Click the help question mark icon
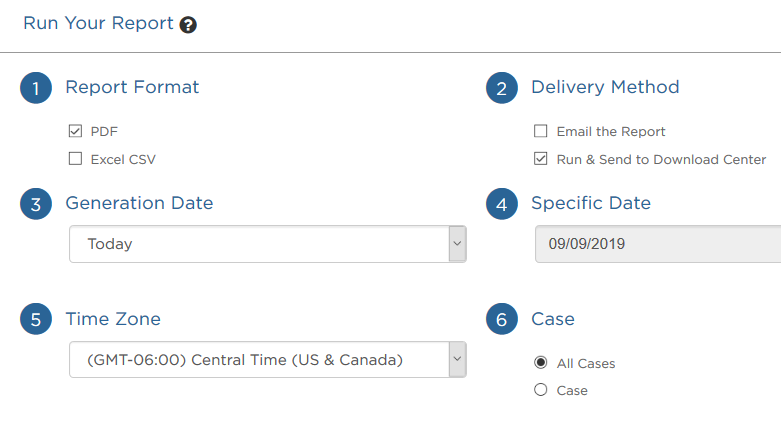The width and height of the screenshot is (781, 435). click(x=188, y=24)
